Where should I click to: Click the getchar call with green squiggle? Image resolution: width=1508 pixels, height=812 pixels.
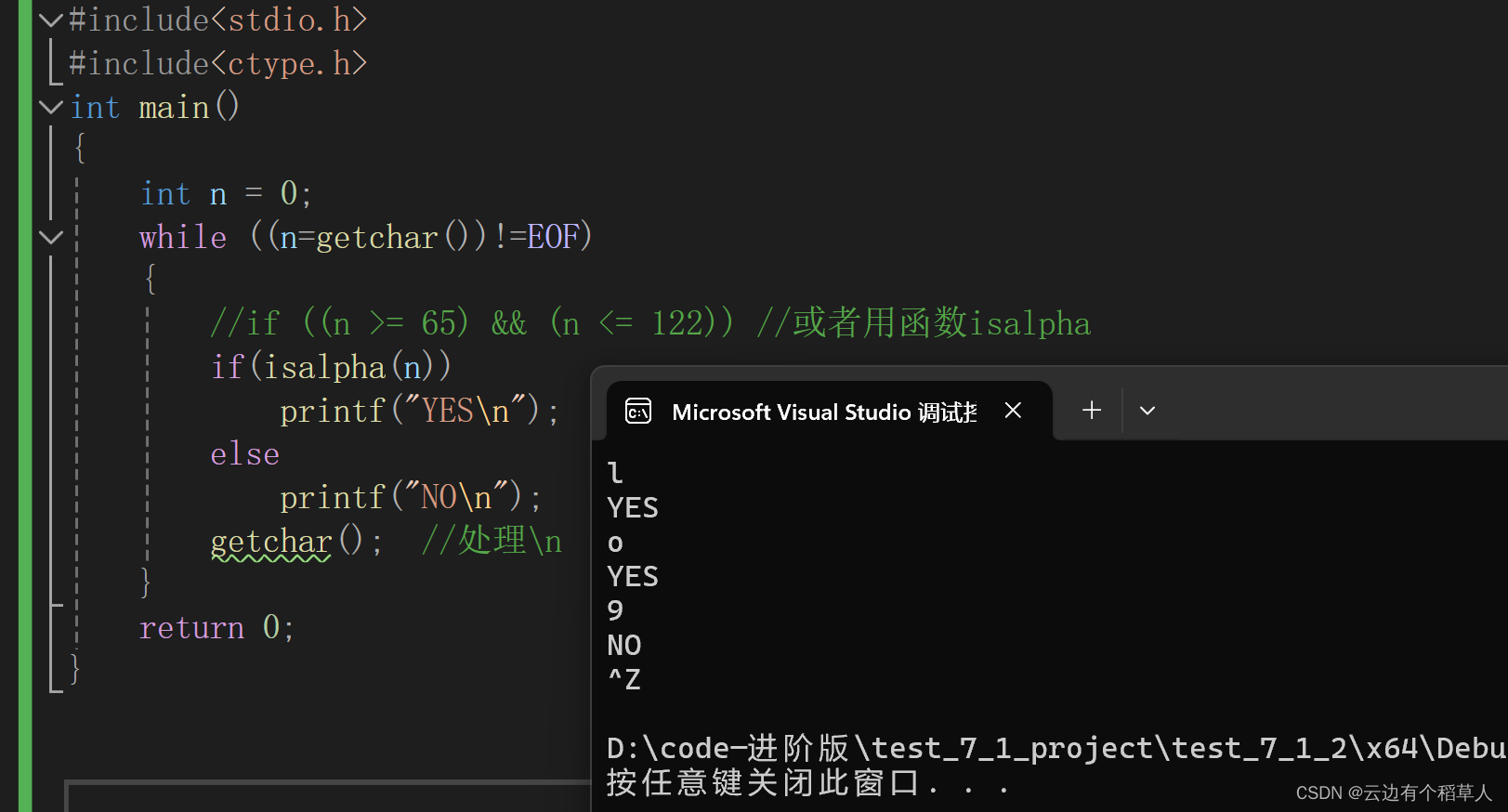pyautogui.click(x=271, y=542)
